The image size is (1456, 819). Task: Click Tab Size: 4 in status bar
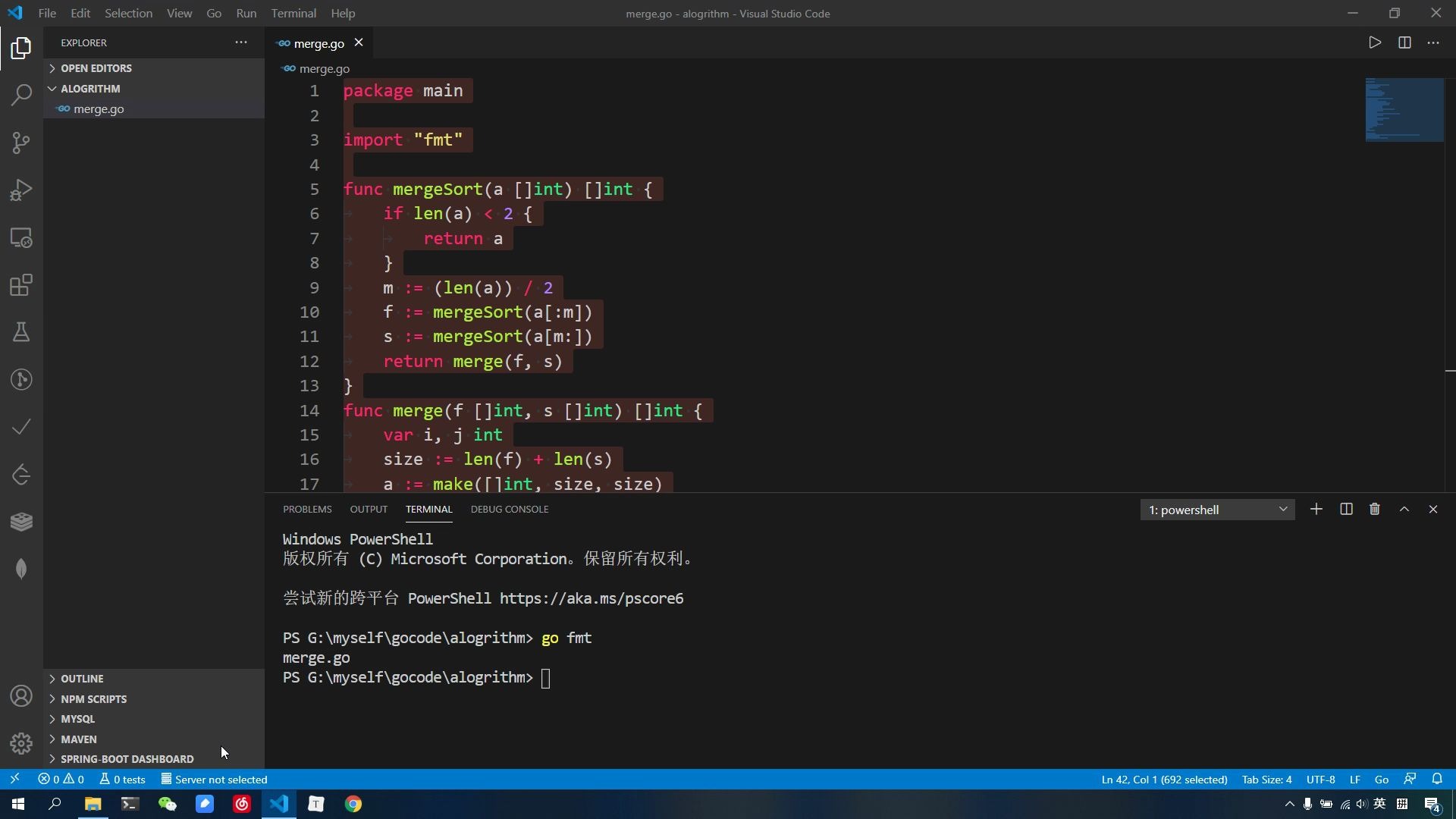(x=1266, y=780)
